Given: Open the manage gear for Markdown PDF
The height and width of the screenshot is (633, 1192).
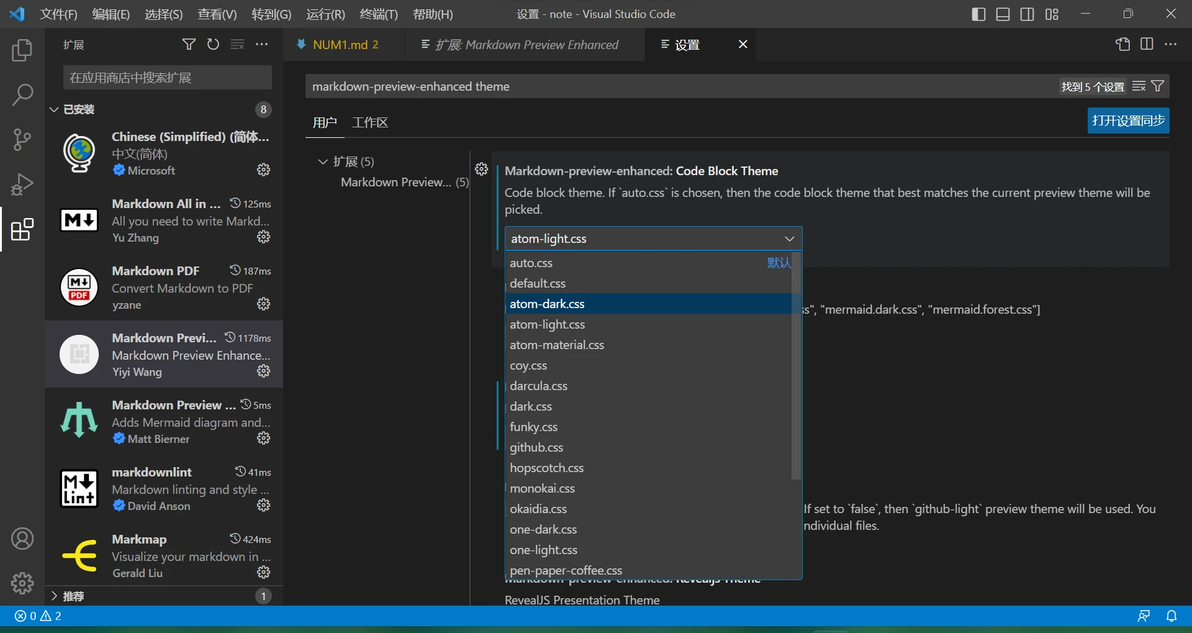Looking at the screenshot, I should 263,304.
